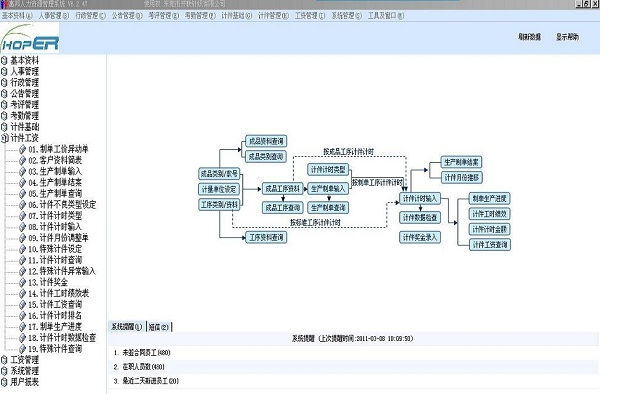The image size is (618, 394).
Task: Expand the 公告管理 node in sidebar tree
Action: 4,93
